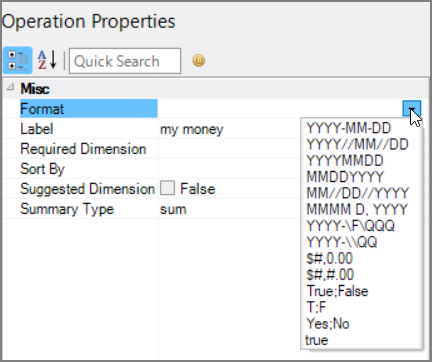The image size is (432, 362).
Task: Toggle the Suggested Dimension checkbox
Action: pyautogui.click(x=167, y=188)
